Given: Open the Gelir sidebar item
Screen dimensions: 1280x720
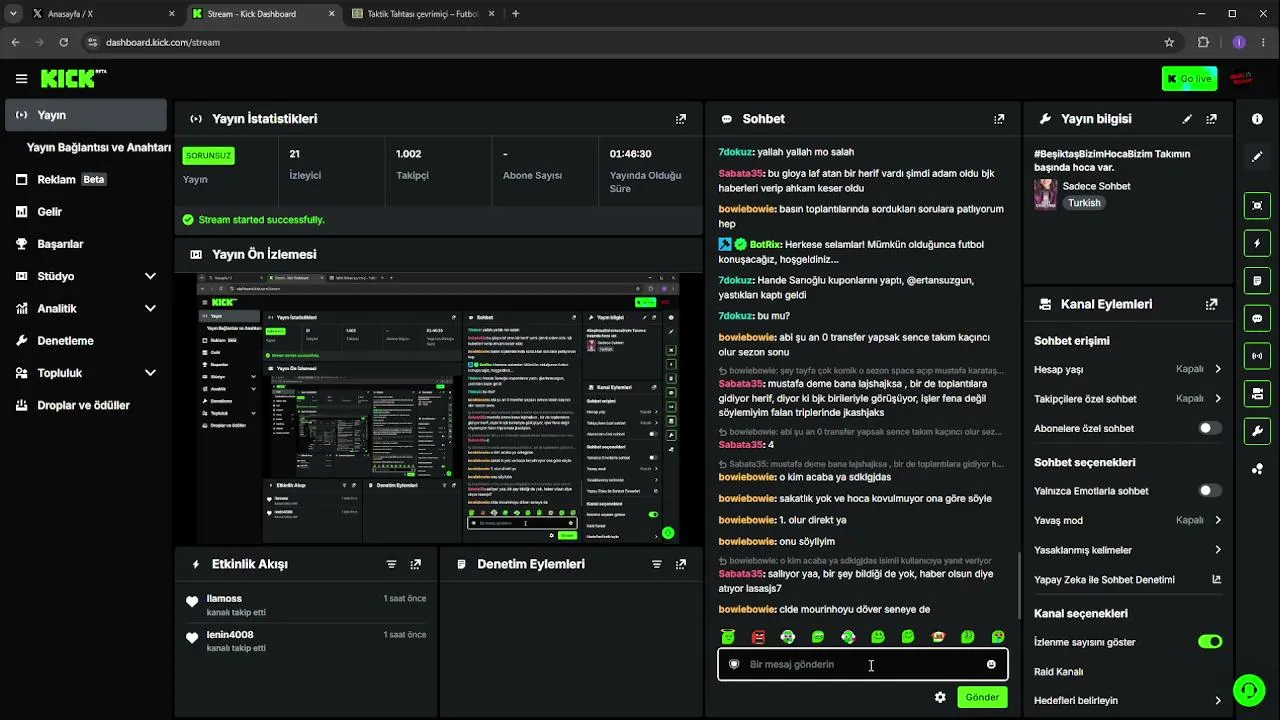Looking at the screenshot, I should [x=86, y=212].
